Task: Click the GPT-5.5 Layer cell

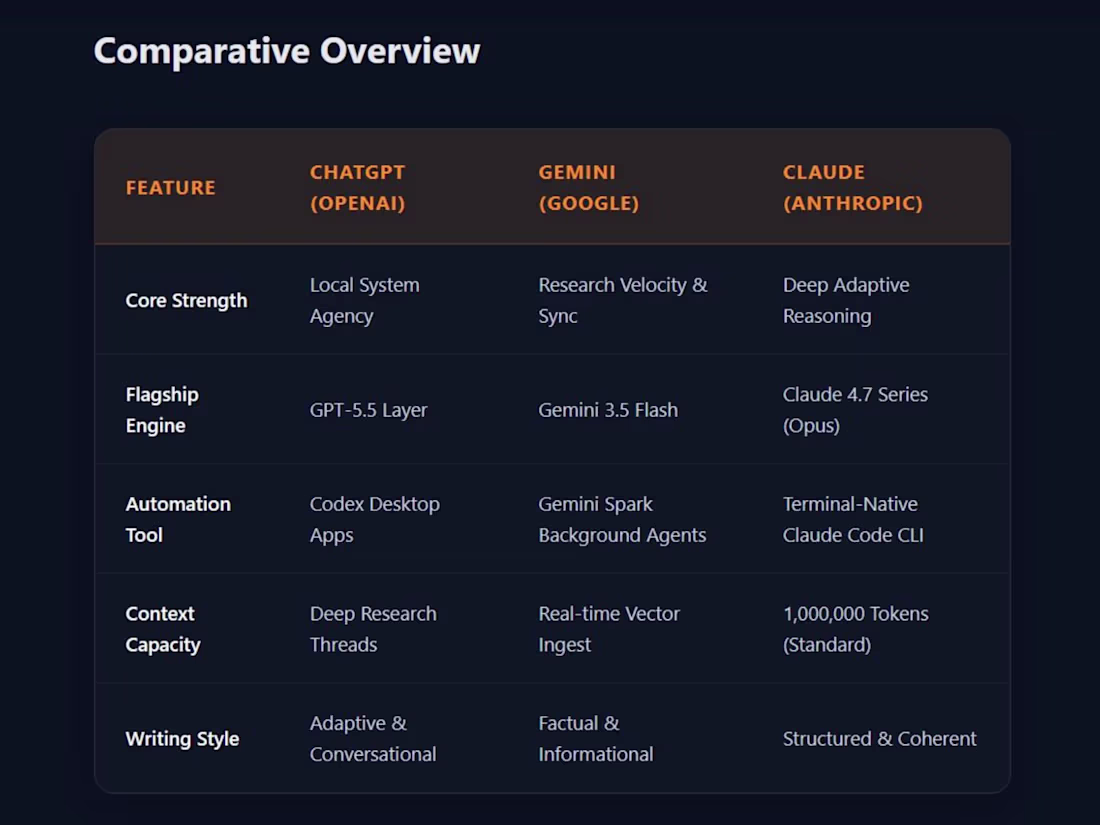Action: (368, 410)
